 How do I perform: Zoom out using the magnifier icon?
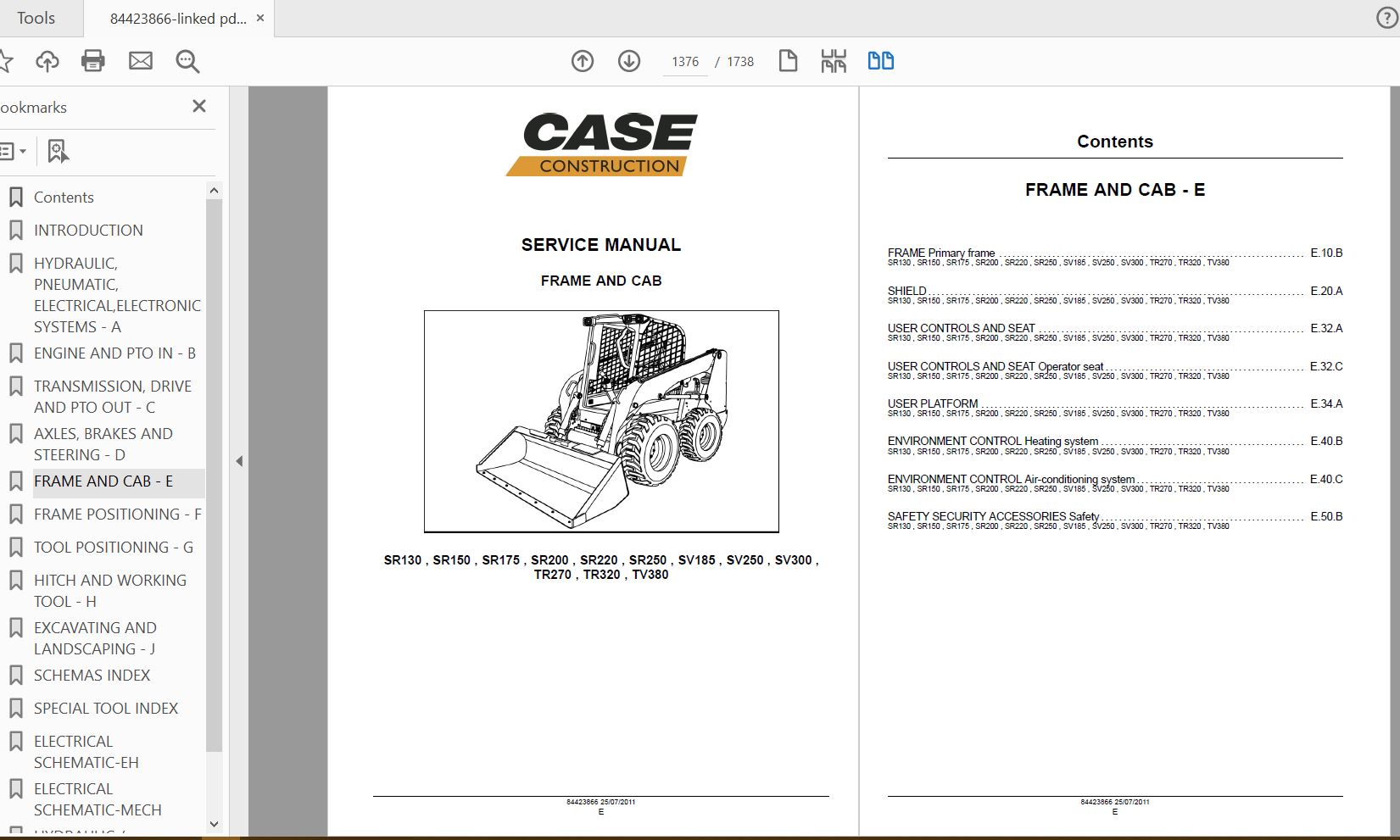point(187,60)
